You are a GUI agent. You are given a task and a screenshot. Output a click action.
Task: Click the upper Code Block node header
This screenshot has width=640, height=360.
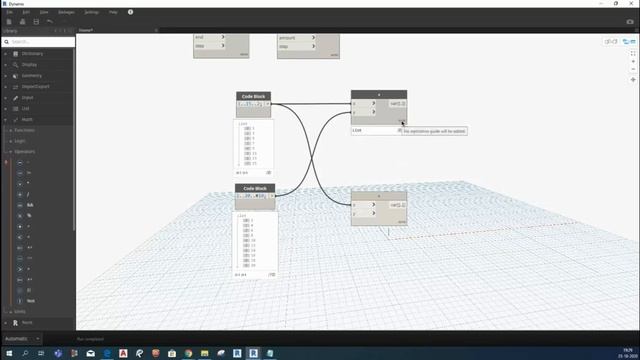coord(253,96)
